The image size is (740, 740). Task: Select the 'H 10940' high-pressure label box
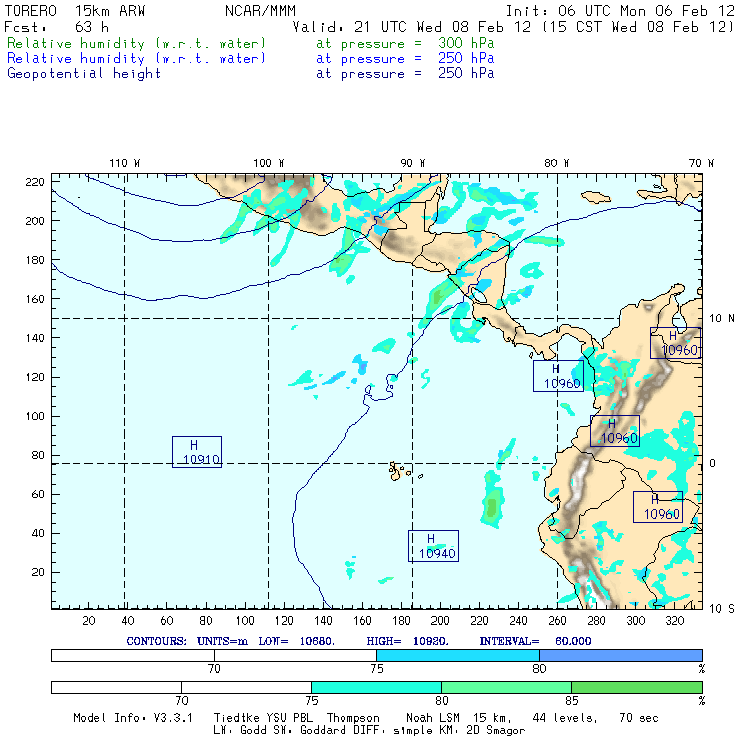click(433, 546)
